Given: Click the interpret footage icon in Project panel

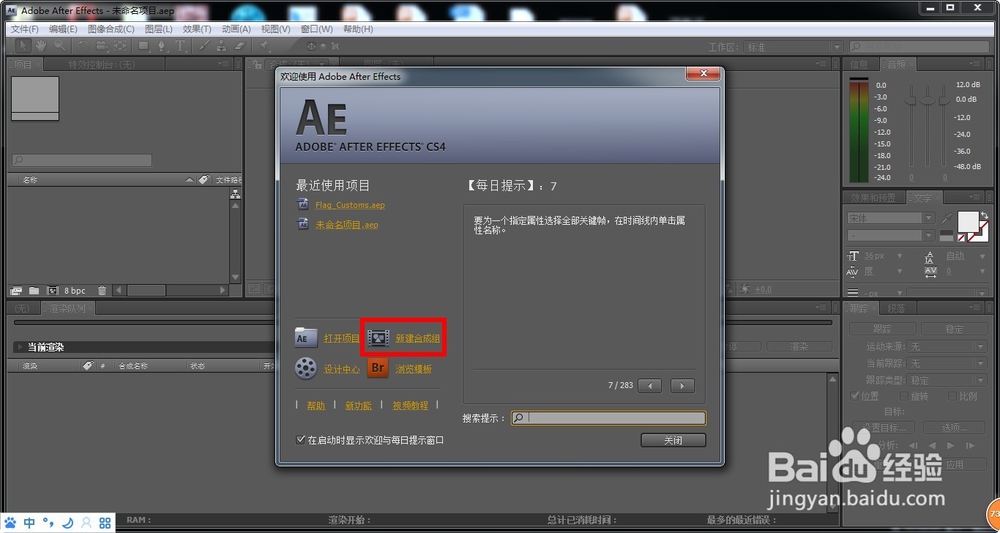Looking at the screenshot, I should [x=16, y=291].
